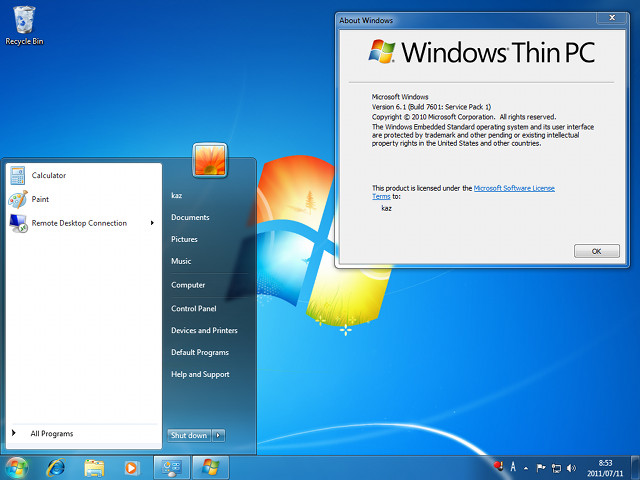640x480 pixels.
Task: Open shut down options arrow
Action: point(218,436)
